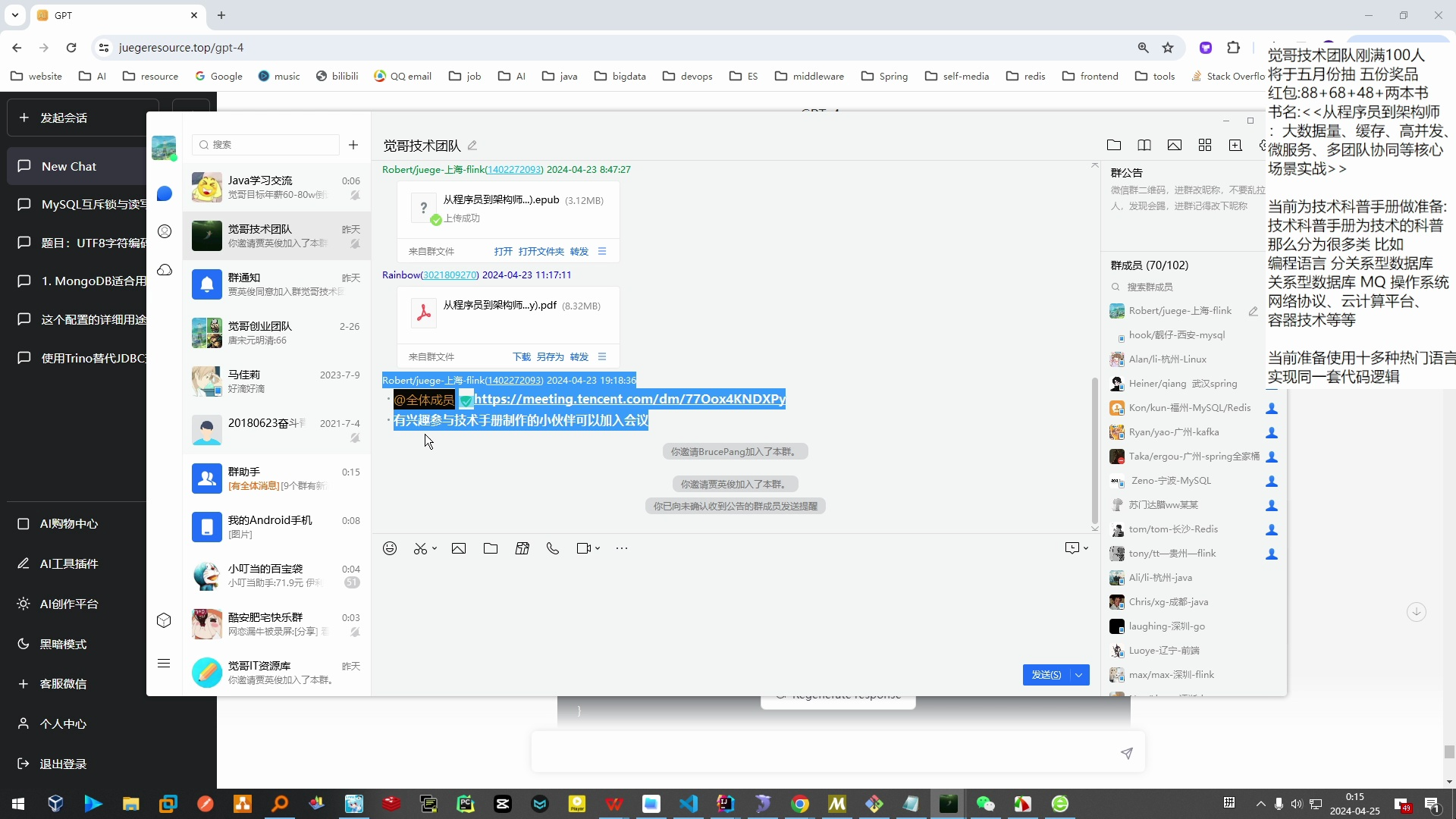Screen dimensions: 1456x819
Task: Open the more menu on the pdf file card
Action: click(602, 356)
